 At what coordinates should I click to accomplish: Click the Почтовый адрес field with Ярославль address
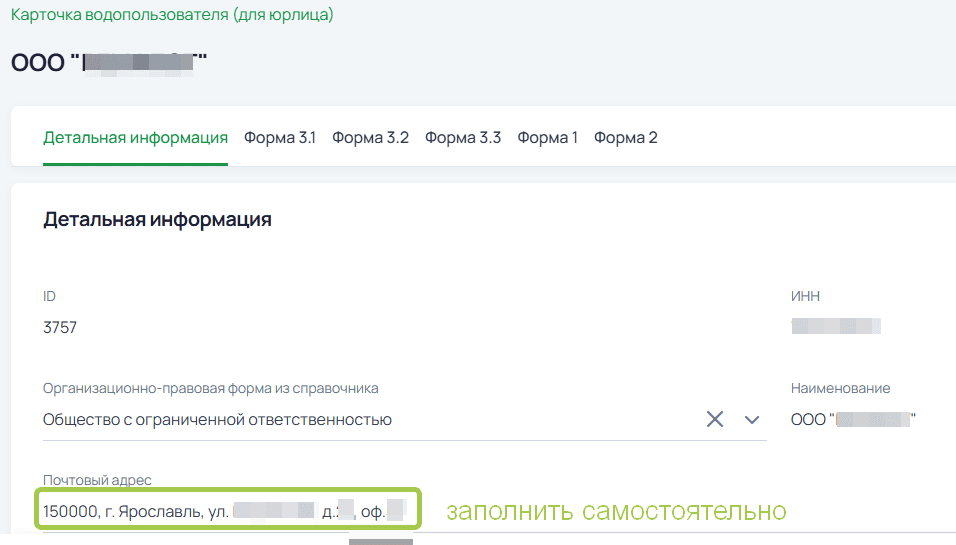pos(225,512)
